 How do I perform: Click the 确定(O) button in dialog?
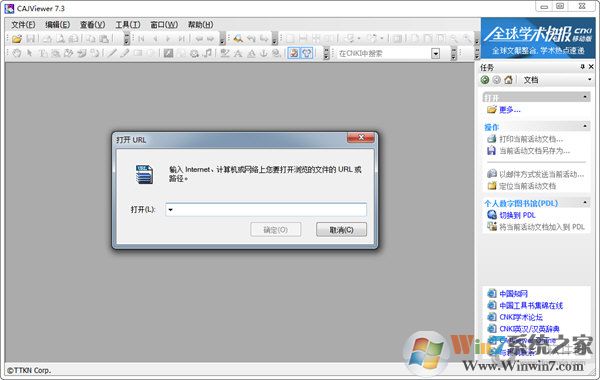[x=276, y=230]
